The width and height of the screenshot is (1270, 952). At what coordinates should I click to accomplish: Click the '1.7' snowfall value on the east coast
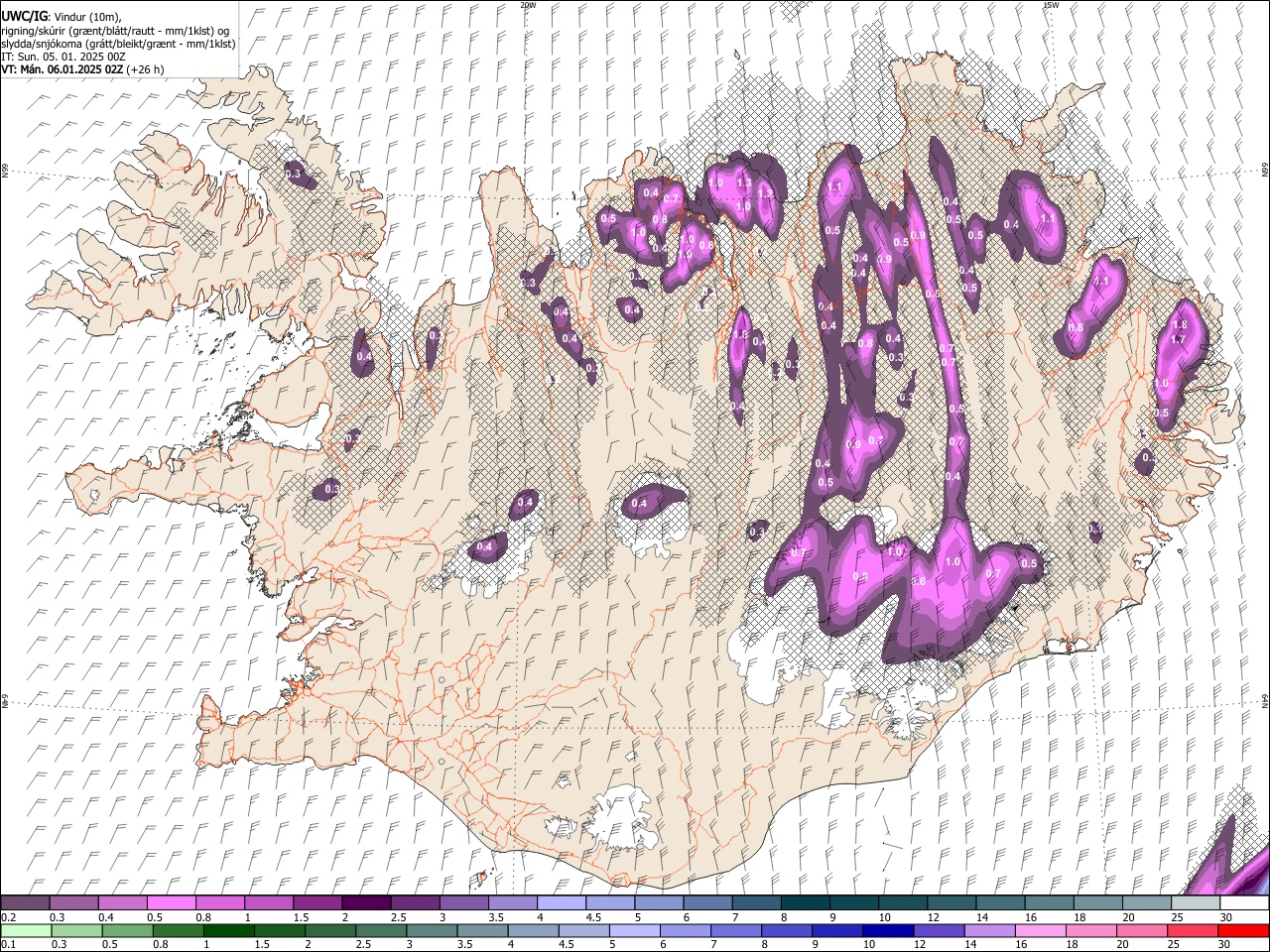[1179, 339]
